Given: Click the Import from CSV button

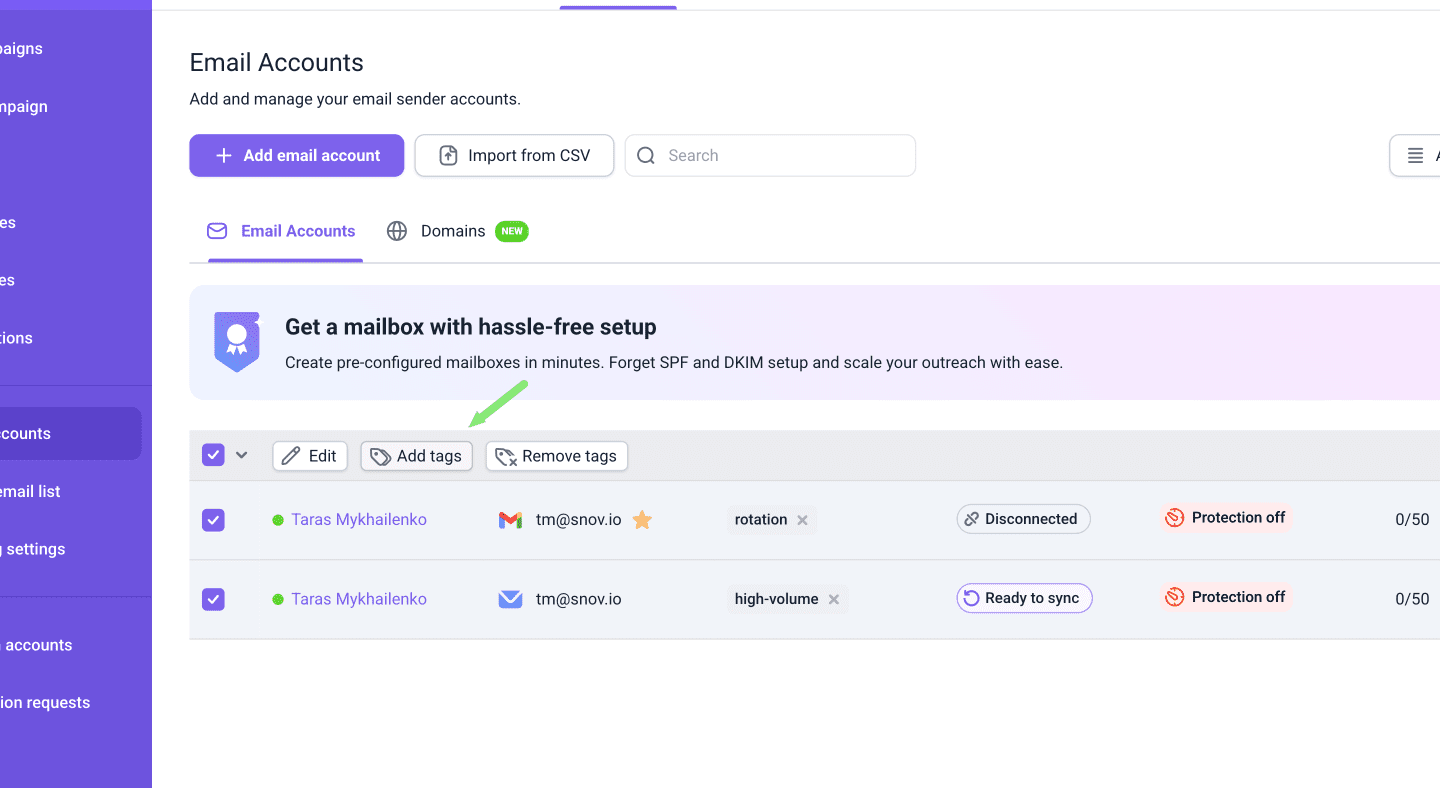Looking at the screenshot, I should (514, 156).
